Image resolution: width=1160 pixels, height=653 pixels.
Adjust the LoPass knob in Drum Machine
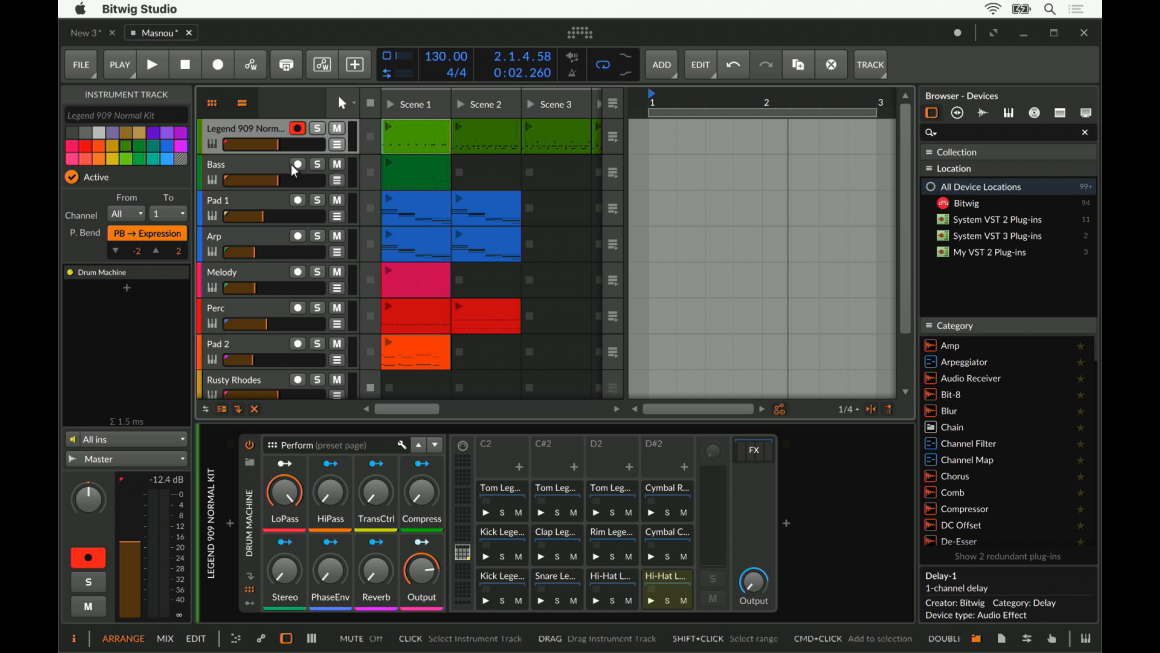click(x=285, y=492)
